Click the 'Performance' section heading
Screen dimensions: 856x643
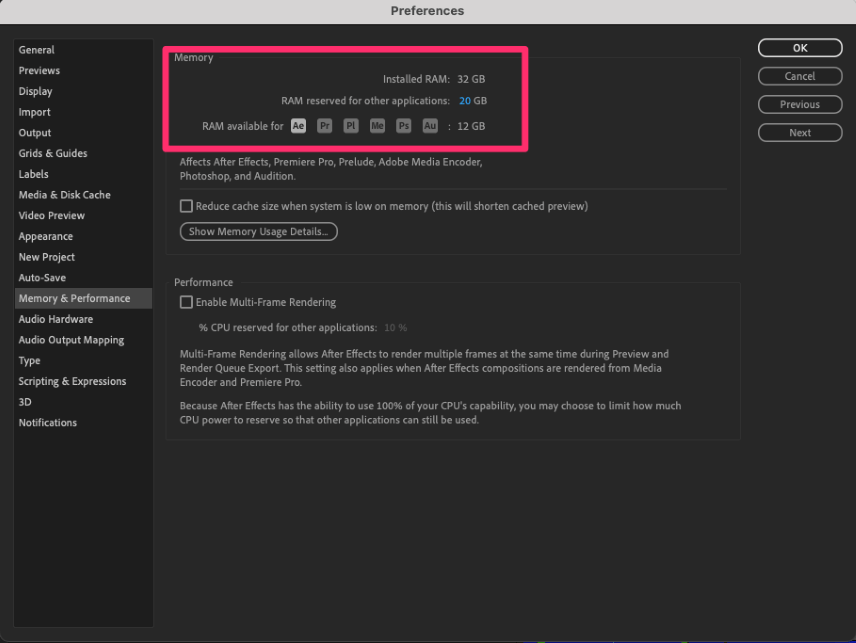point(204,282)
